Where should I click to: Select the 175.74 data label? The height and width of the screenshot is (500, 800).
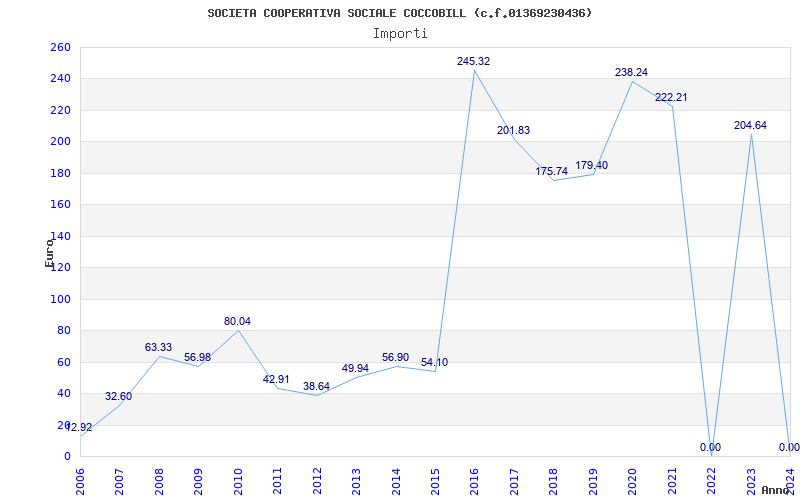click(552, 171)
